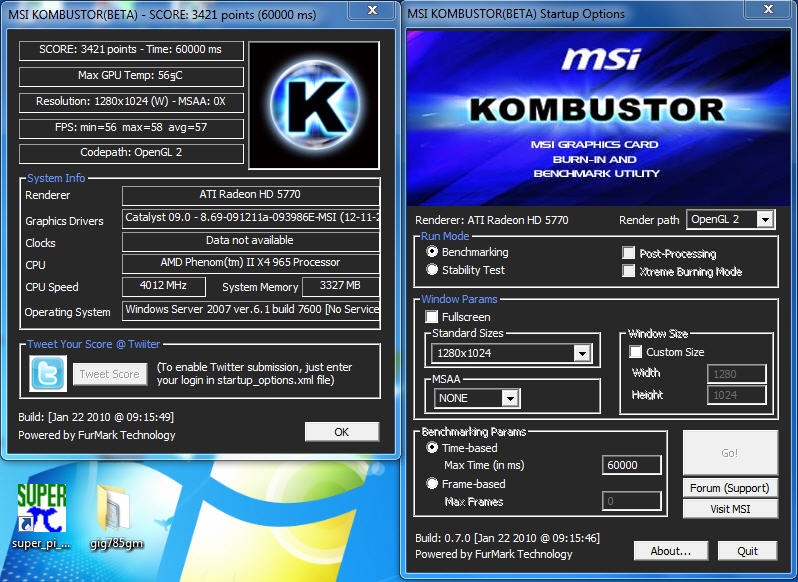Screen dimensions: 798x582
Task: Quit the Kombustor startup options
Action: (747, 551)
